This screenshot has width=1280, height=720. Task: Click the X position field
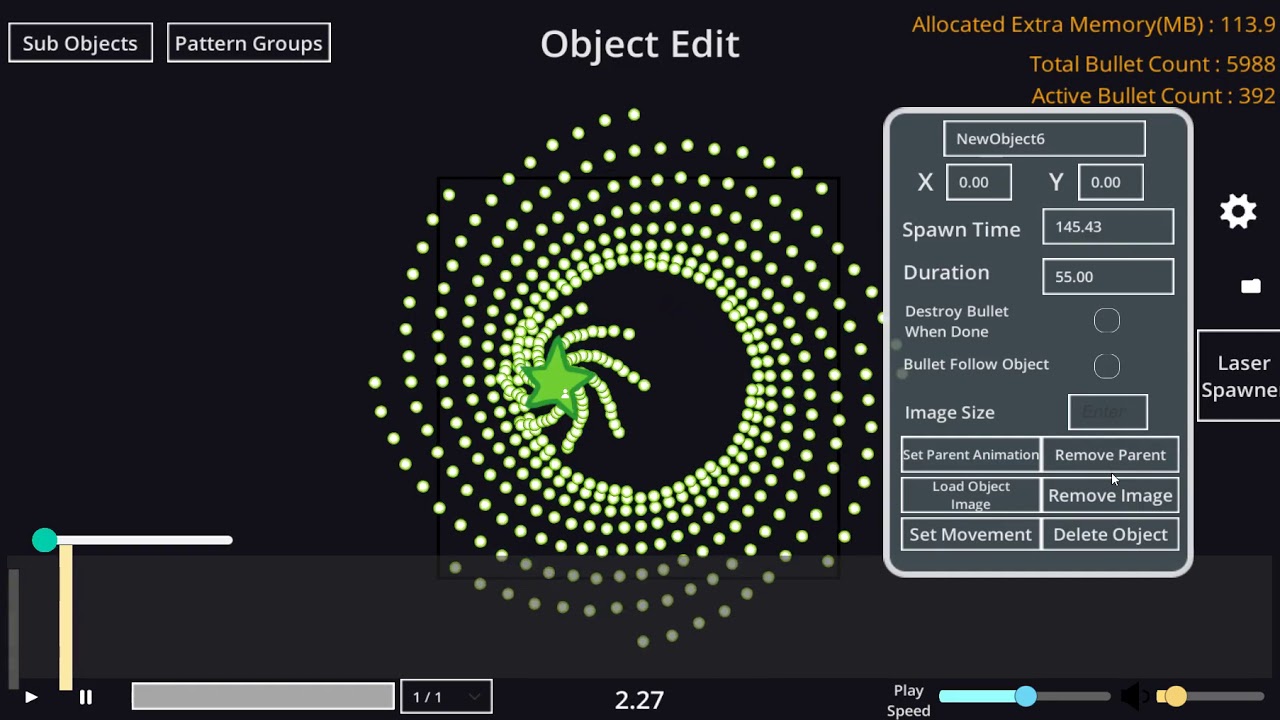point(979,182)
